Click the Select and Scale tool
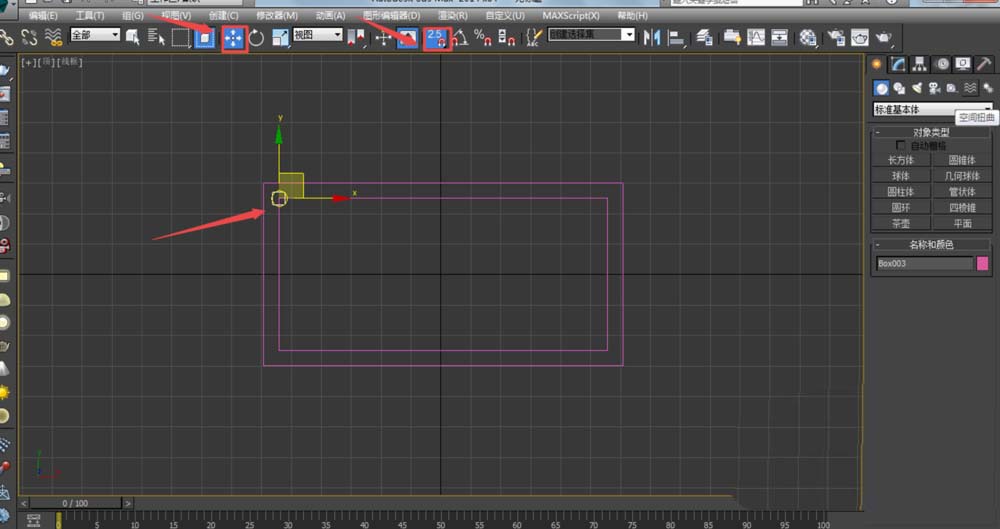Viewport: 1000px width, 529px height. [280, 38]
